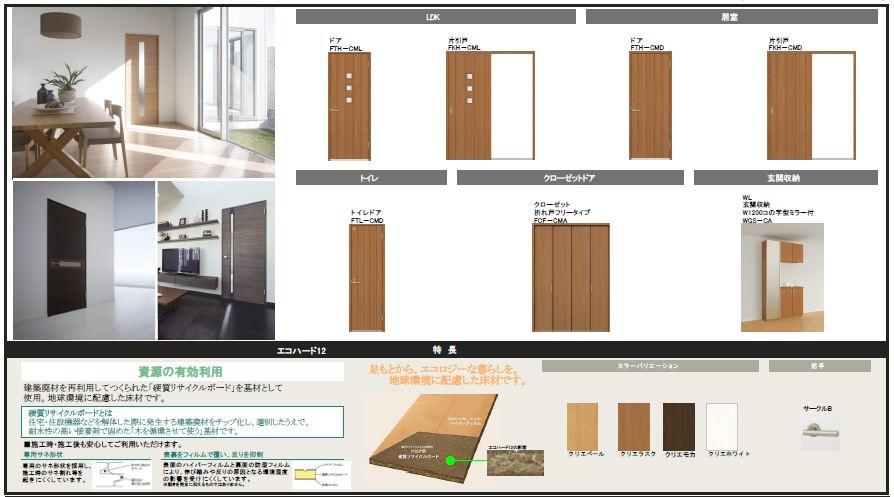Click the FKH-CMD sliding door image
The width and height of the screenshot is (894, 497).
[811, 105]
